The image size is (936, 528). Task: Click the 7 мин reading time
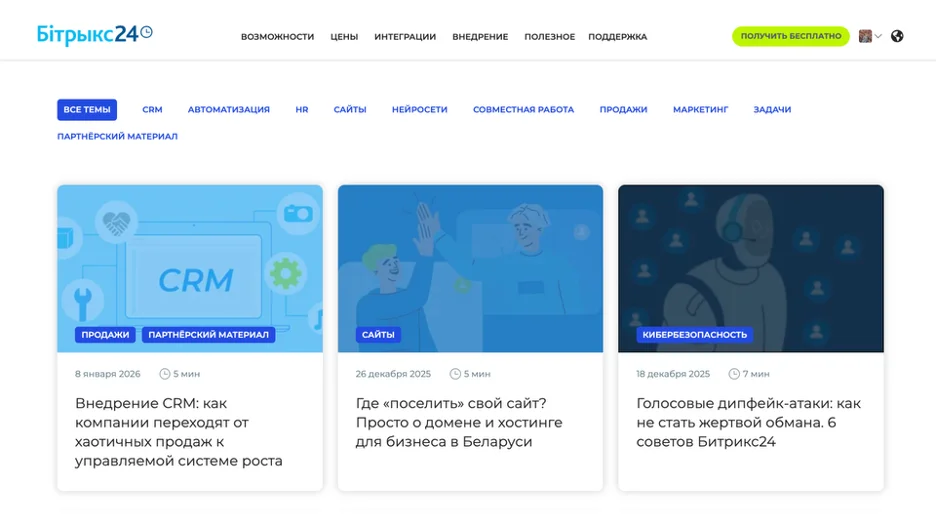point(756,374)
